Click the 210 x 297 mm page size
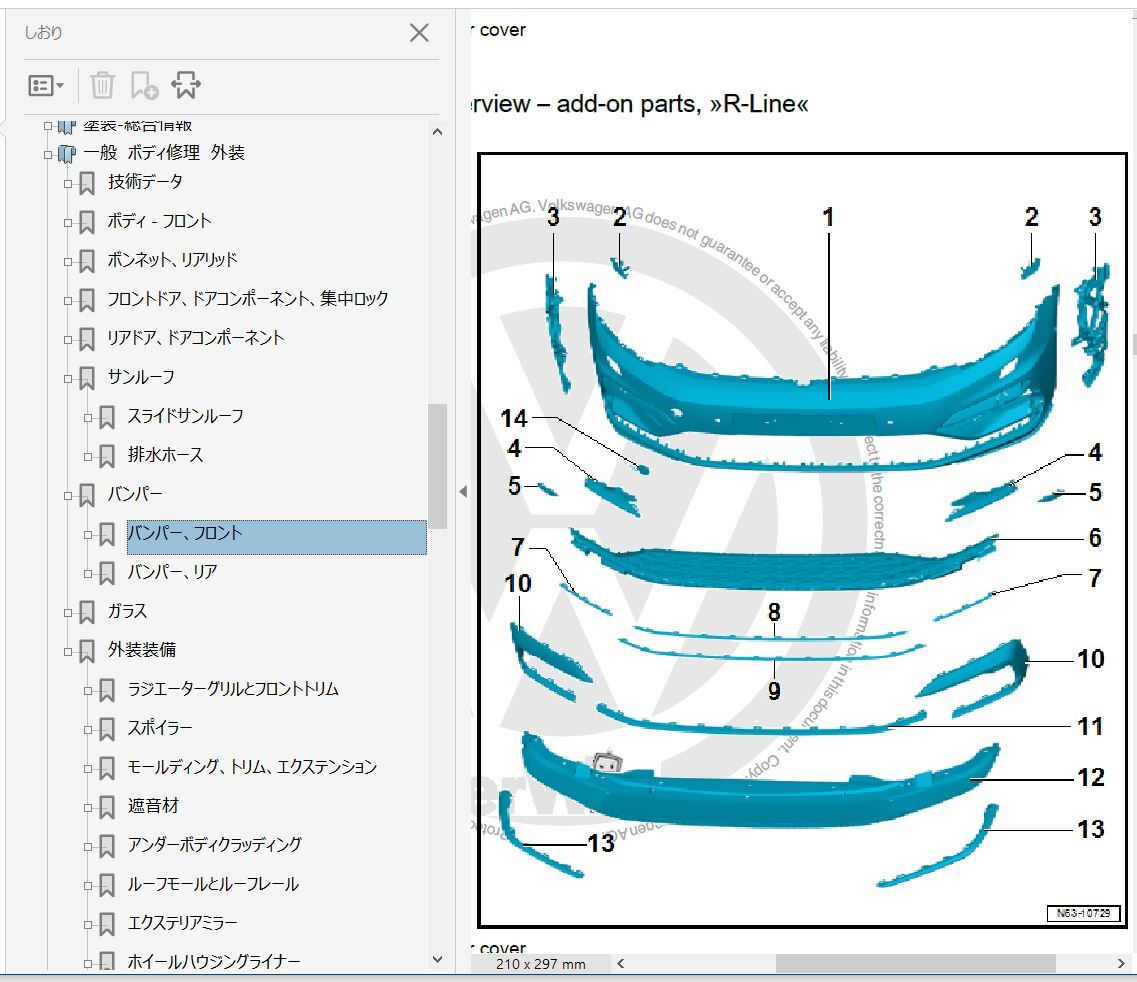The image size is (1137, 982). 540,964
